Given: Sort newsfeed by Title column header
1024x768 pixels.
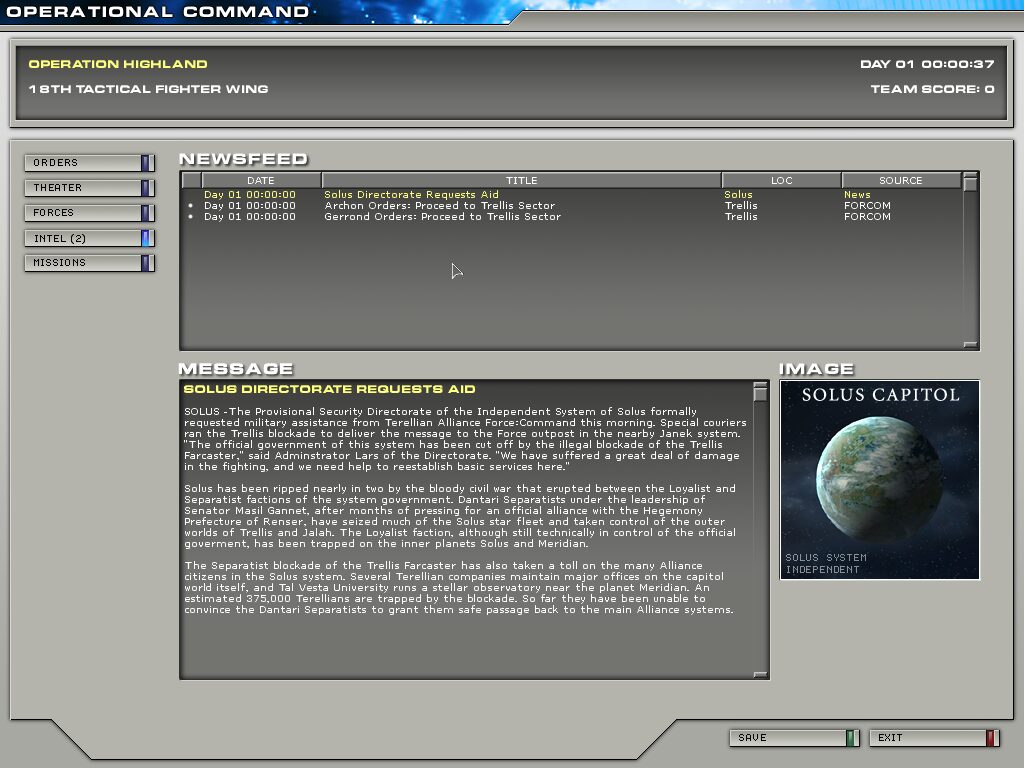Looking at the screenshot, I should point(521,180).
